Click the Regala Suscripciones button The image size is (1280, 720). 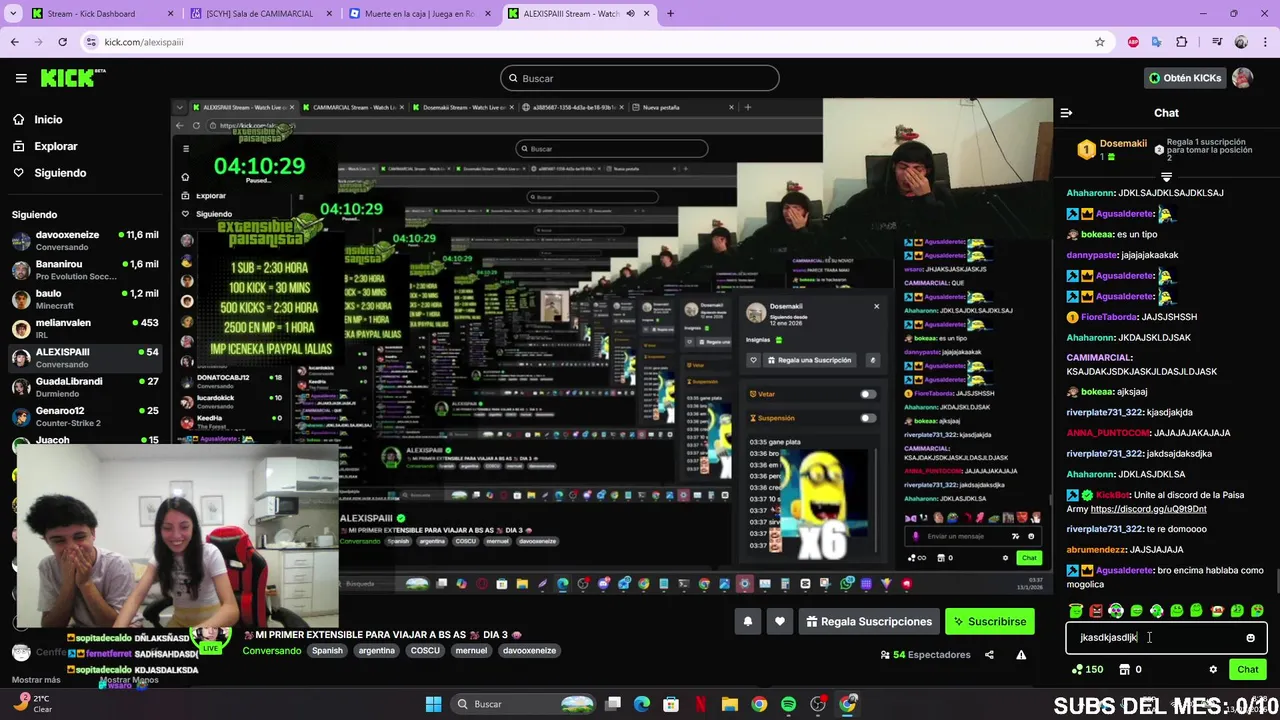point(868,622)
